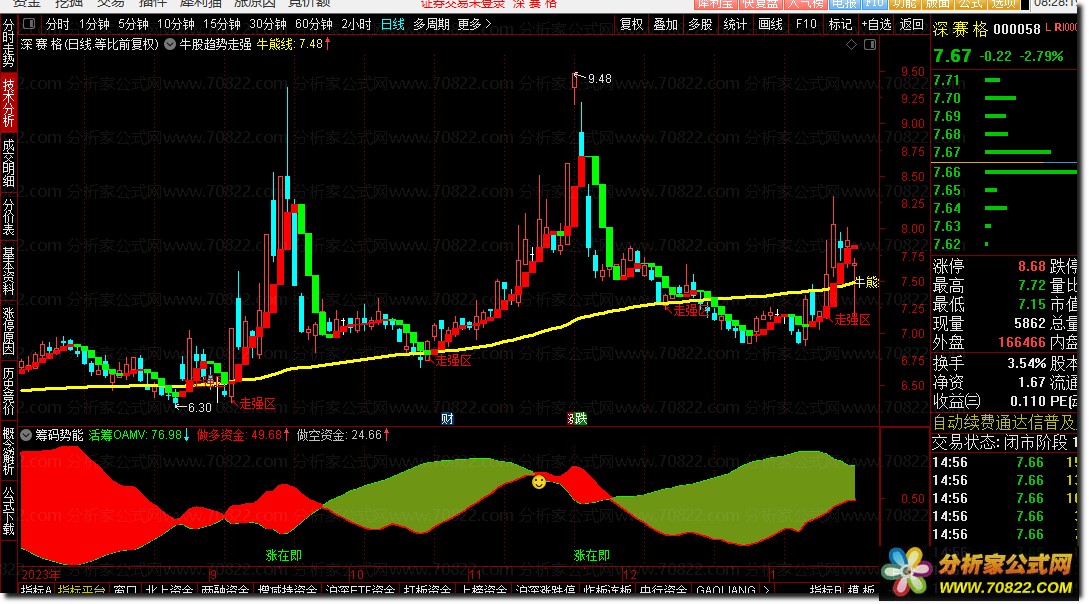Click the 6.30 low price label
Screen dimensions: 1089x604
pos(199,408)
